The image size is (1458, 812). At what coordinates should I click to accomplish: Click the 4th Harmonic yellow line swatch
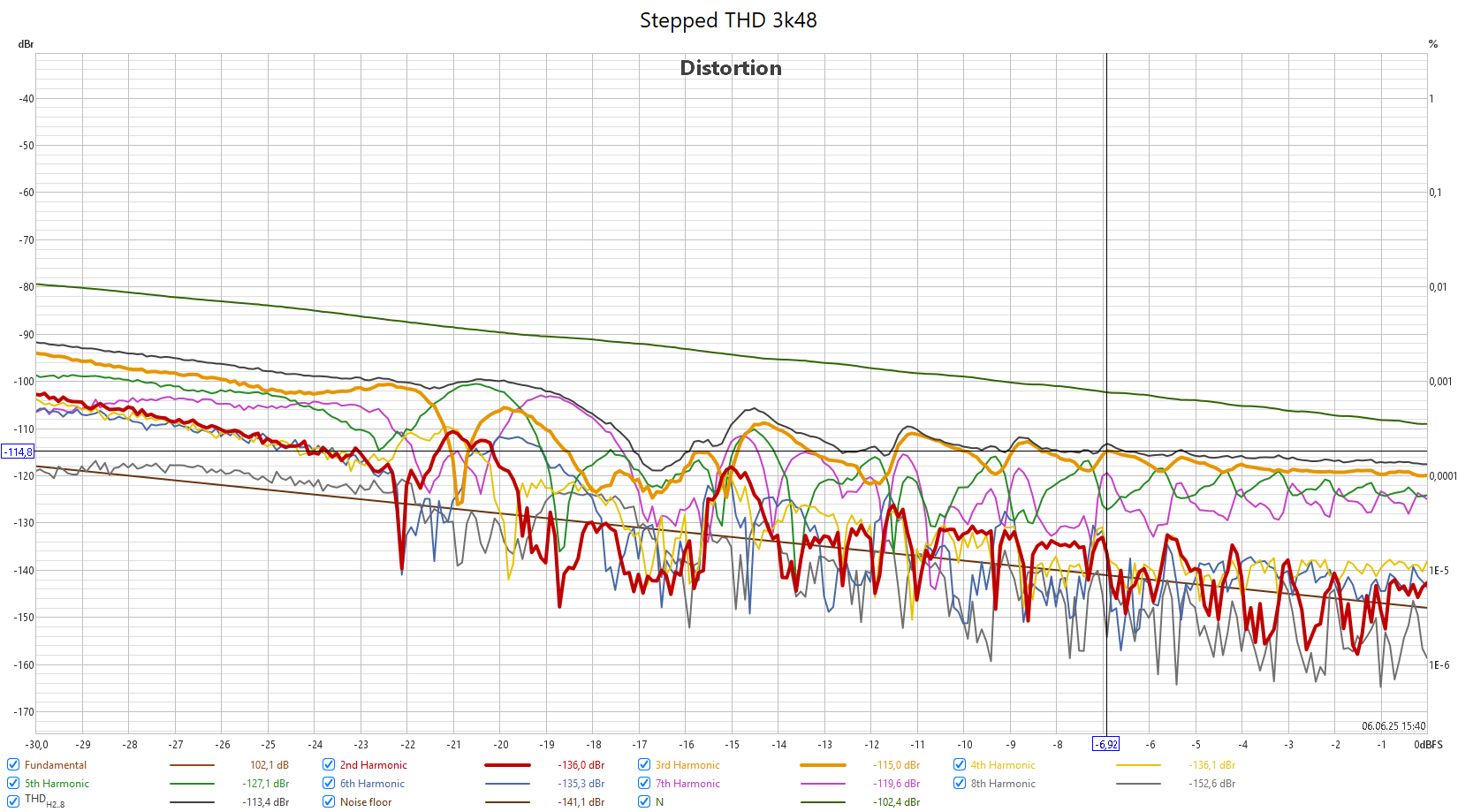1138,765
